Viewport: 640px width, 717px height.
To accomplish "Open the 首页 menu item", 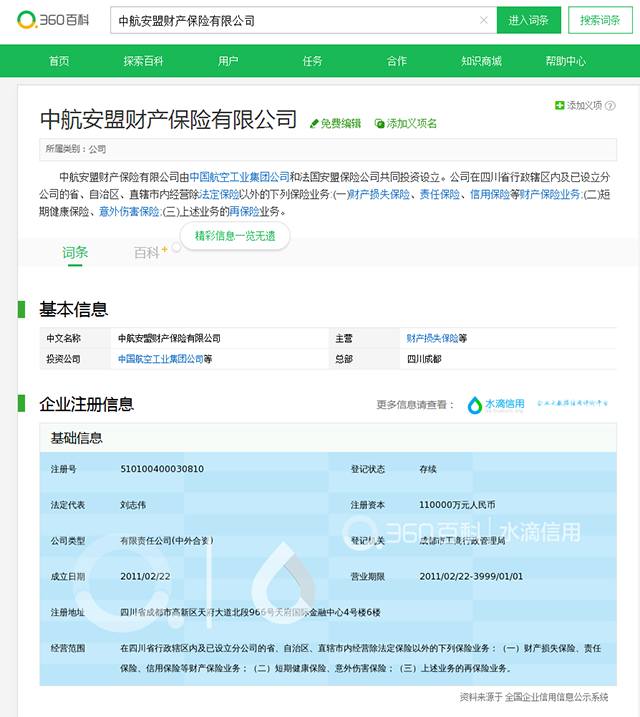I will point(59,61).
